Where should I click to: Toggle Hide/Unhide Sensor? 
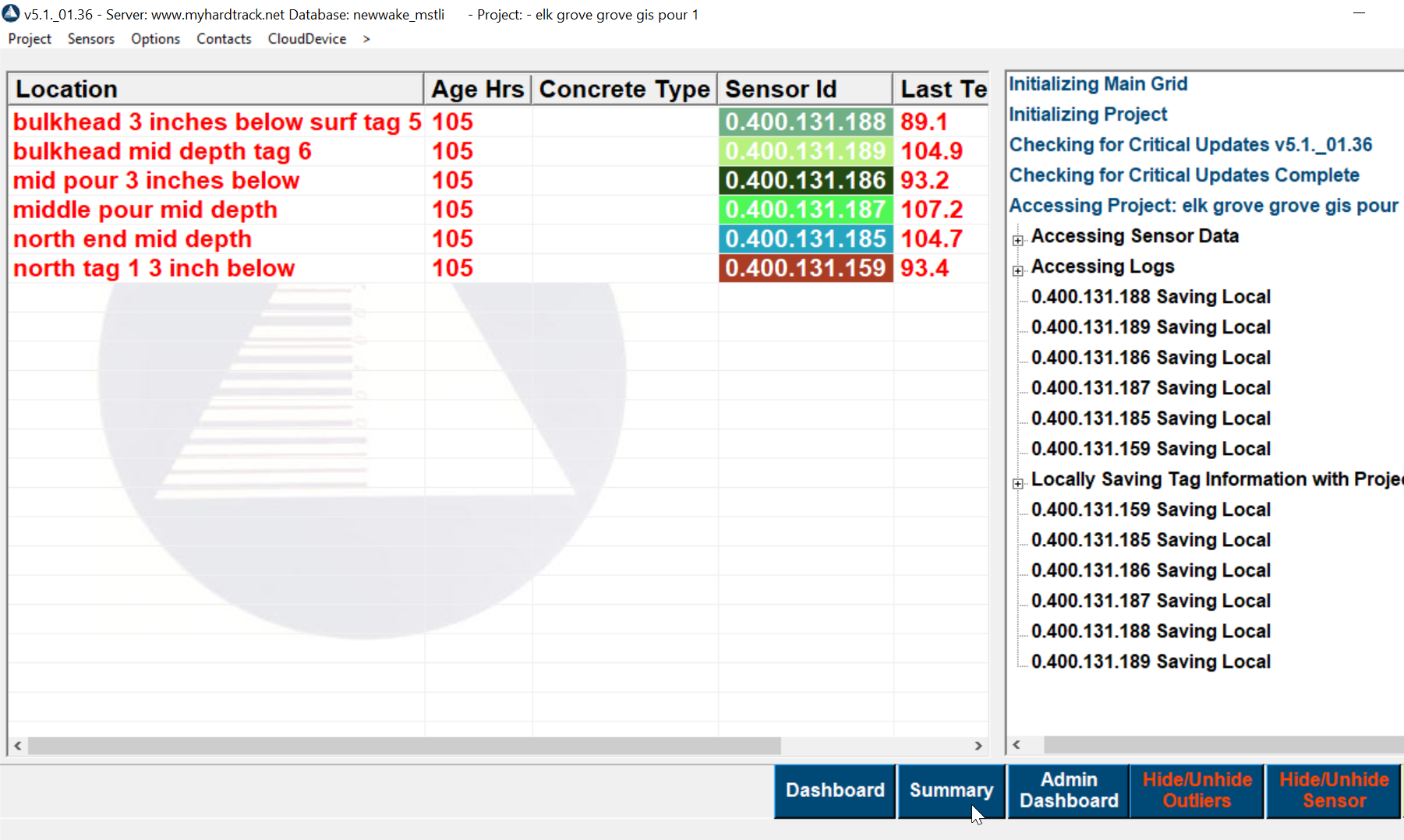[1334, 791]
